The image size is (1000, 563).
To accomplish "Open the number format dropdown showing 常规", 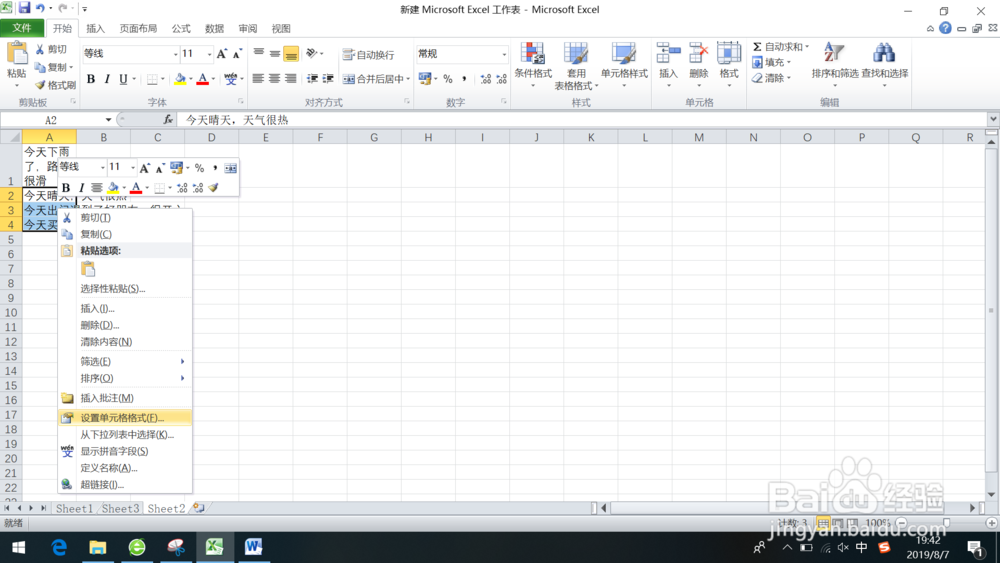I will 504,54.
